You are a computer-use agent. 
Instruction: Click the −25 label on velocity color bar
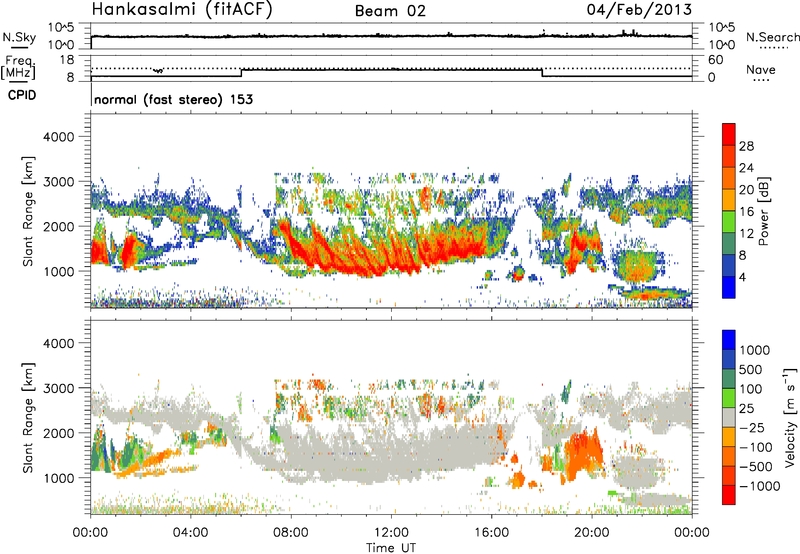pyautogui.click(x=752, y=427)
